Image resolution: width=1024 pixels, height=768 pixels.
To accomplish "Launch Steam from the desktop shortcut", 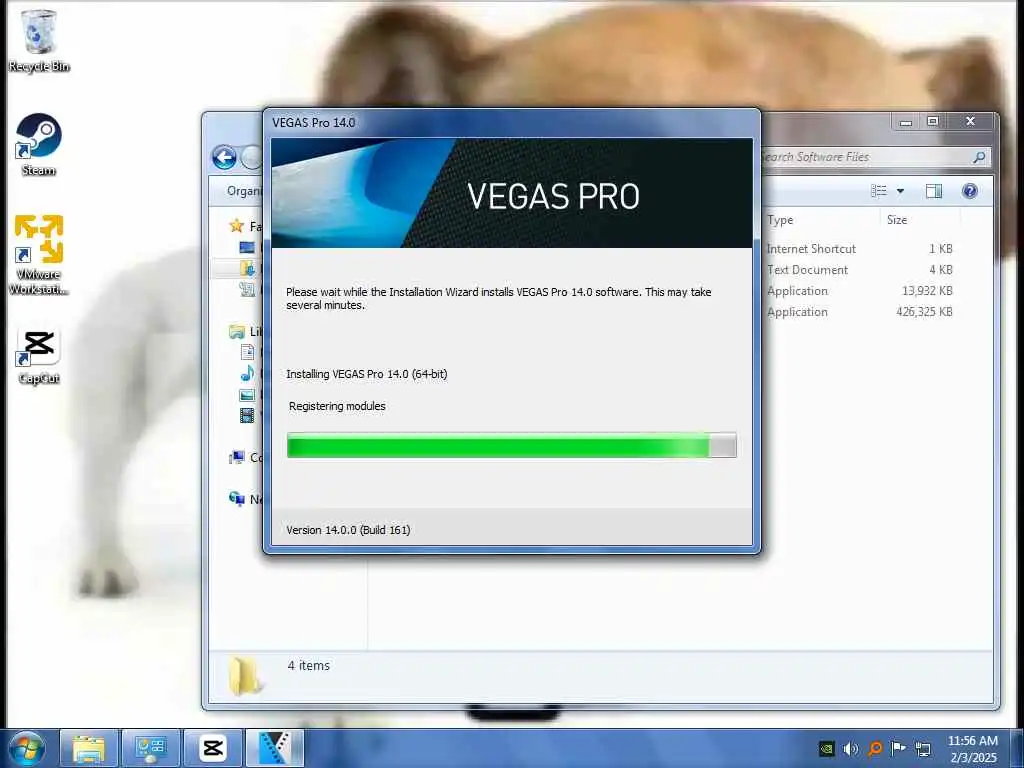I will pyautogui.click(x=38, y=144).
